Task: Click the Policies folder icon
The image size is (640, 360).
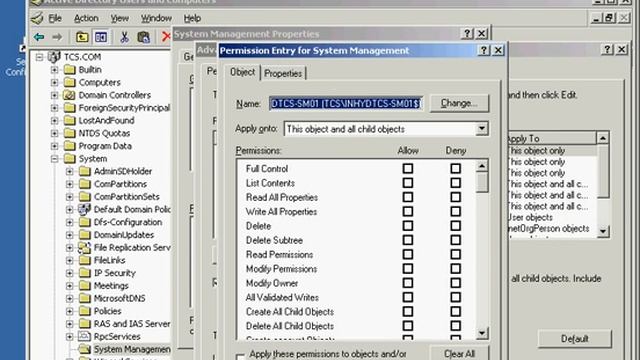Action: click(84, 311)
